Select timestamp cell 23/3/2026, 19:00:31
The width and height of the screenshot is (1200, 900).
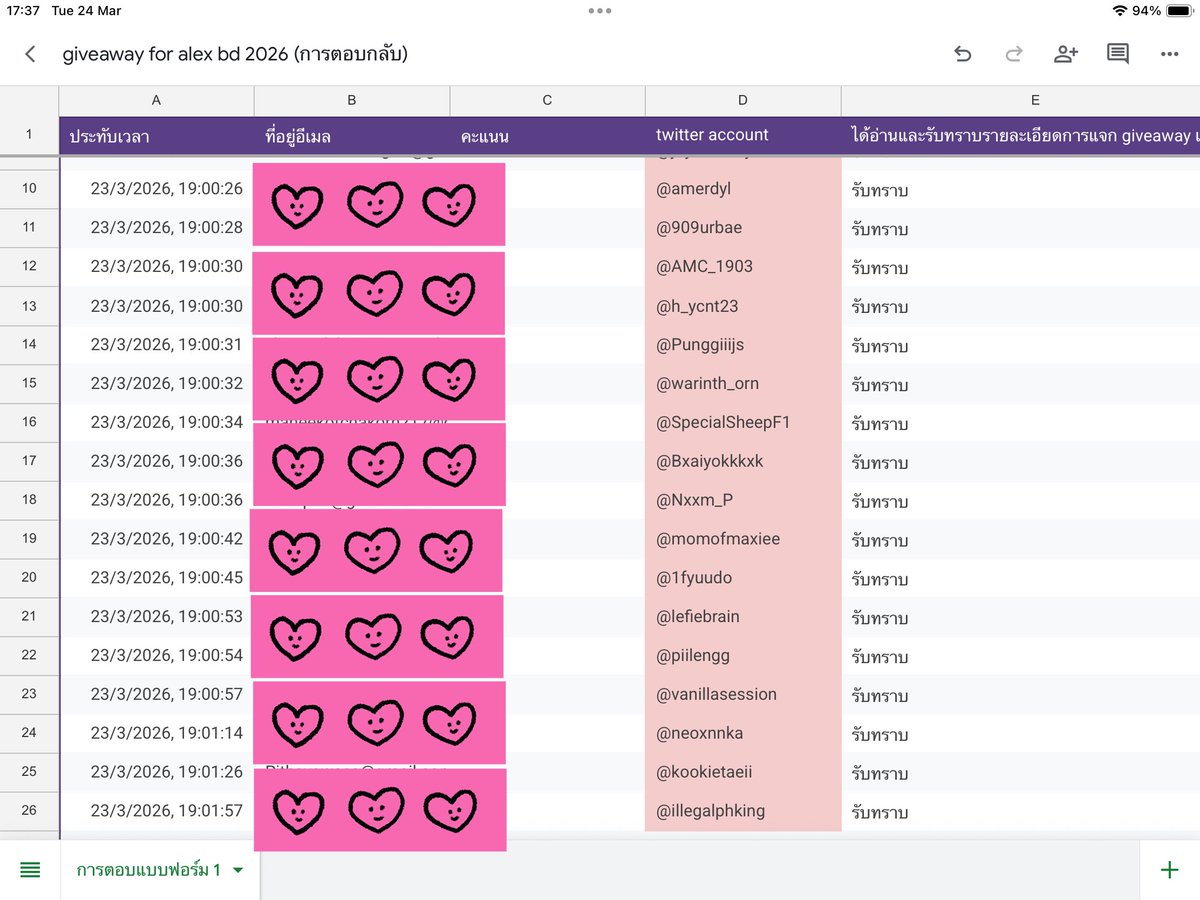point(156,344)
